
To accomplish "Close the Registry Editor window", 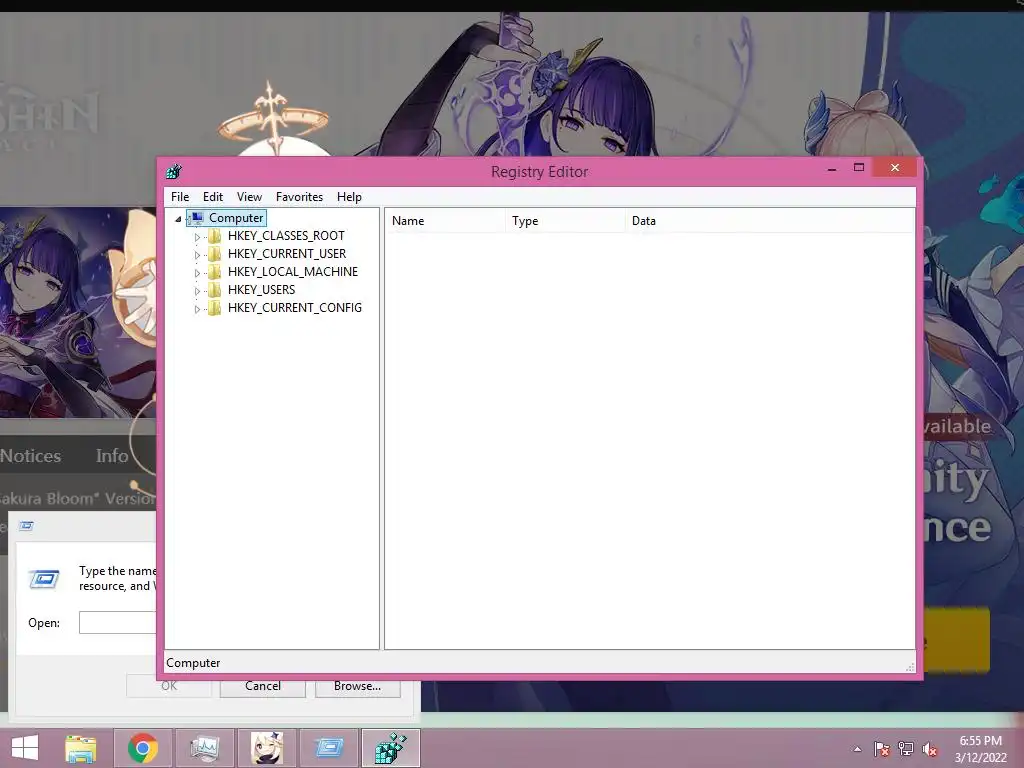I will 895,168.
